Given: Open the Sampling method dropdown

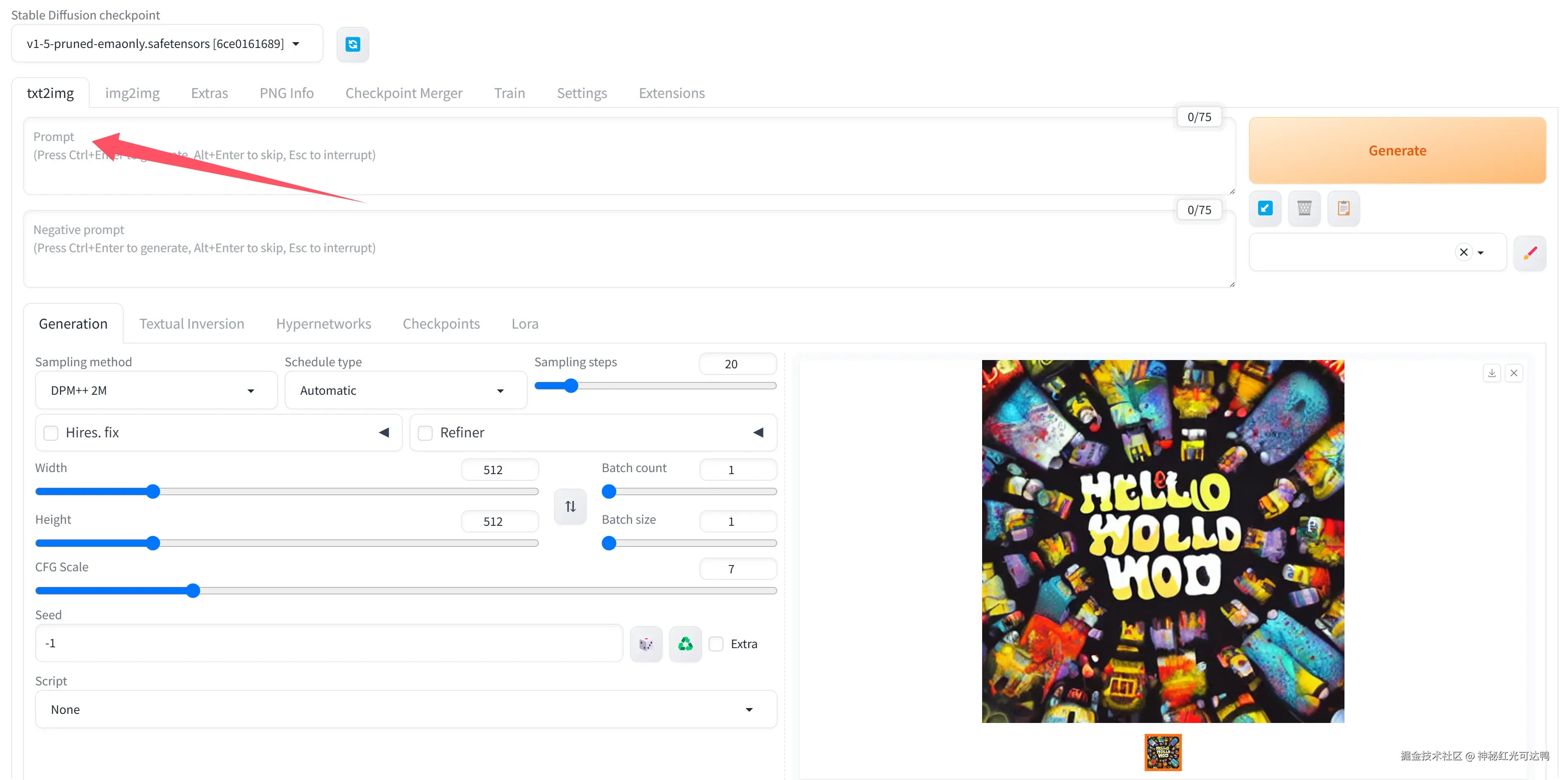Looking at the screenshot, I should click(156, 390).
